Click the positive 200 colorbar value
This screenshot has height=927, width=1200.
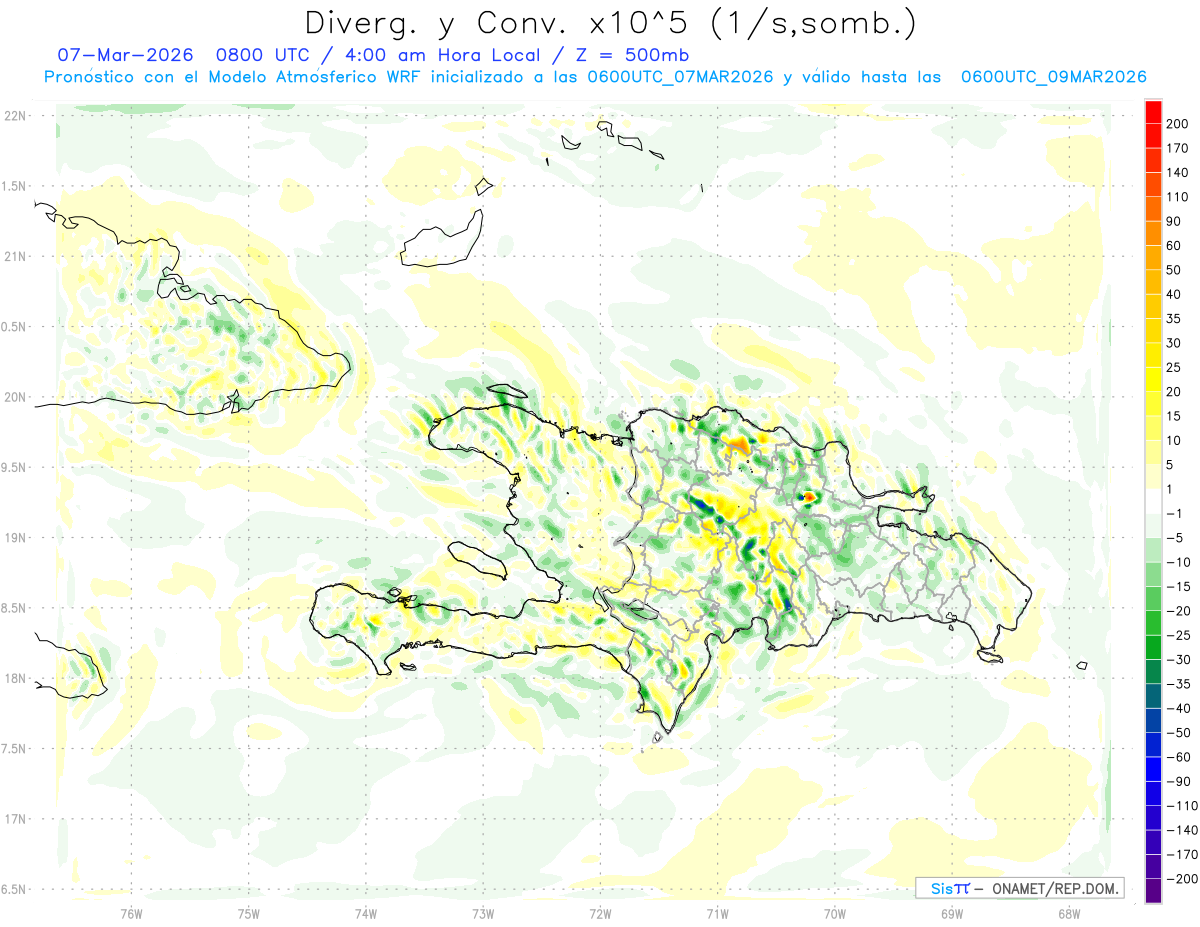(x=1177, y=124)
